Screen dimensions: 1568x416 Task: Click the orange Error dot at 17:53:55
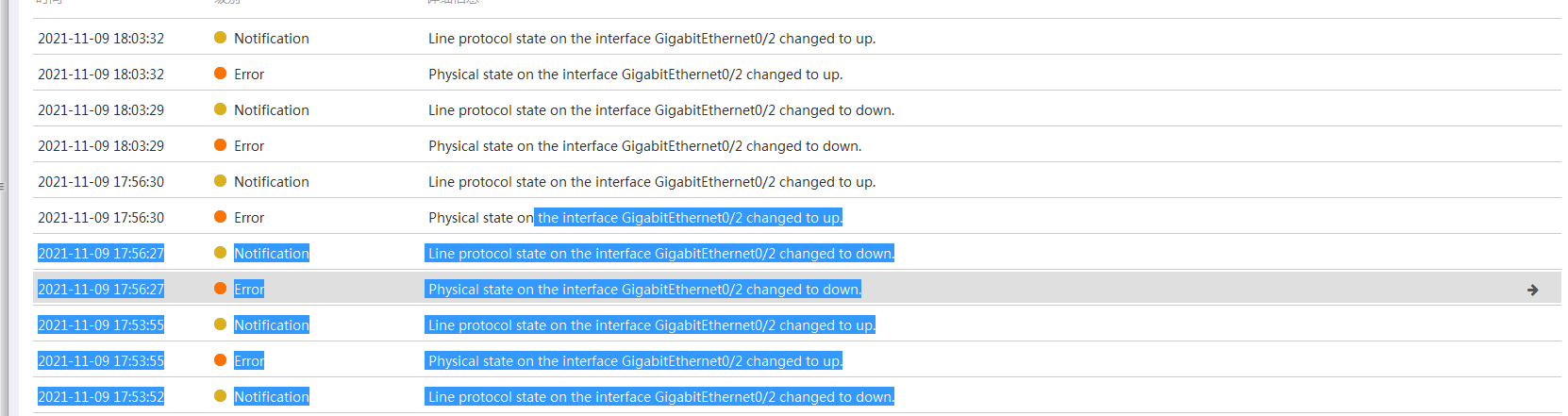[220, 360]
